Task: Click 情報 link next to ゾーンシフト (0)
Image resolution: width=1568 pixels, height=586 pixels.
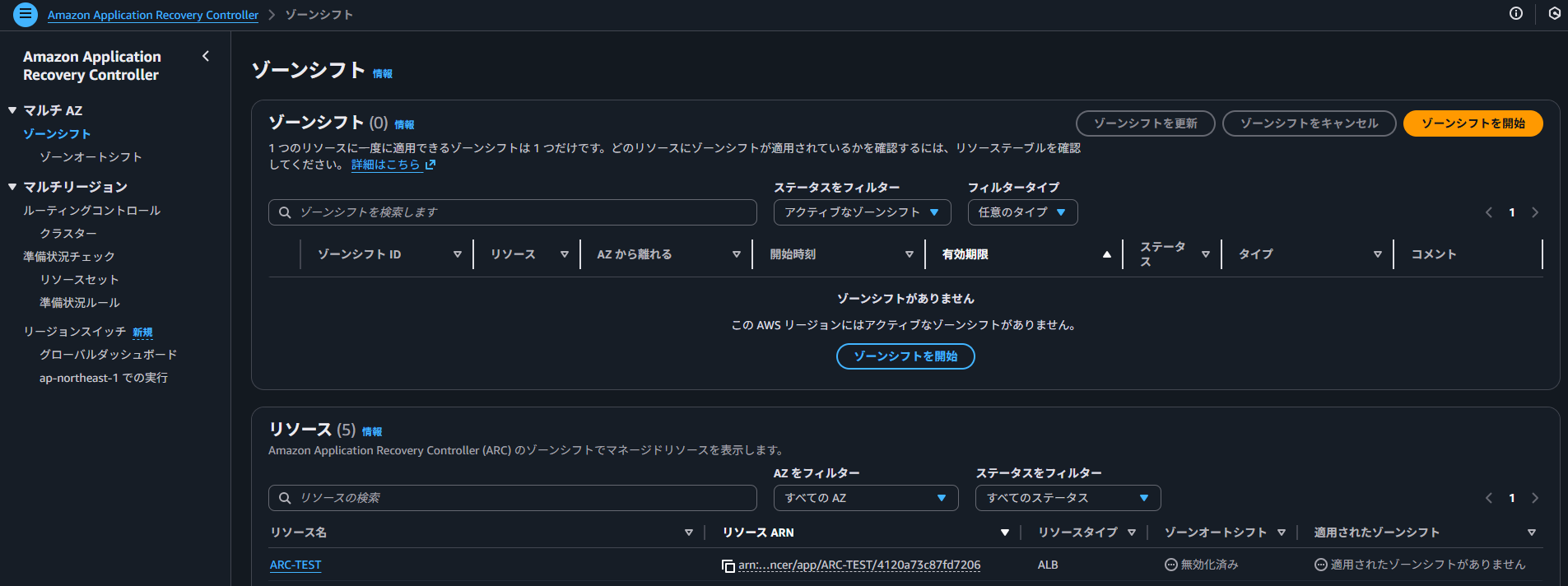Action: point(404,125)
